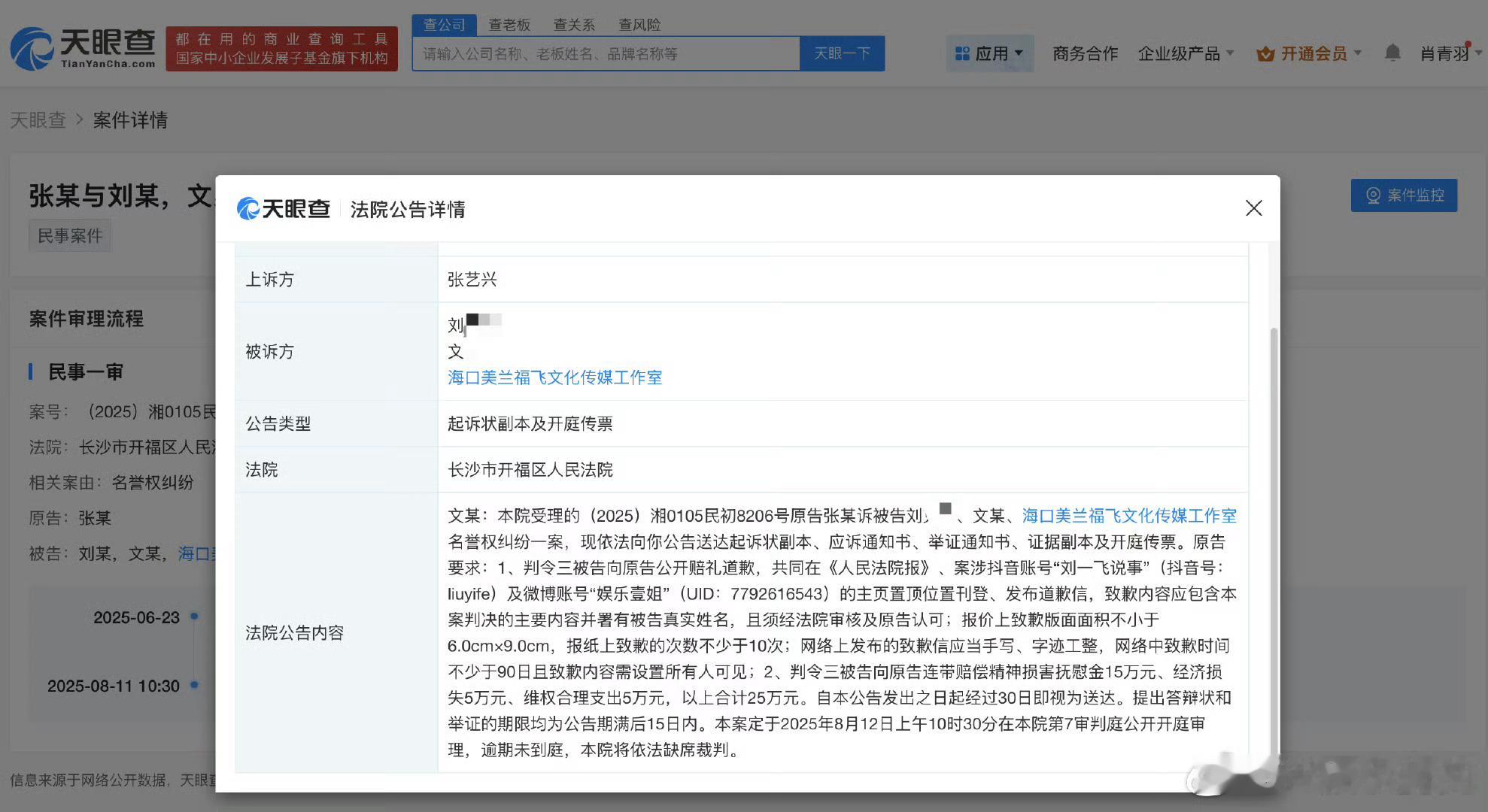Screen dimensions: 1488x812
Task: Close the court announcement dialog
Action: pyautogui.click(x=1253, y=208)
